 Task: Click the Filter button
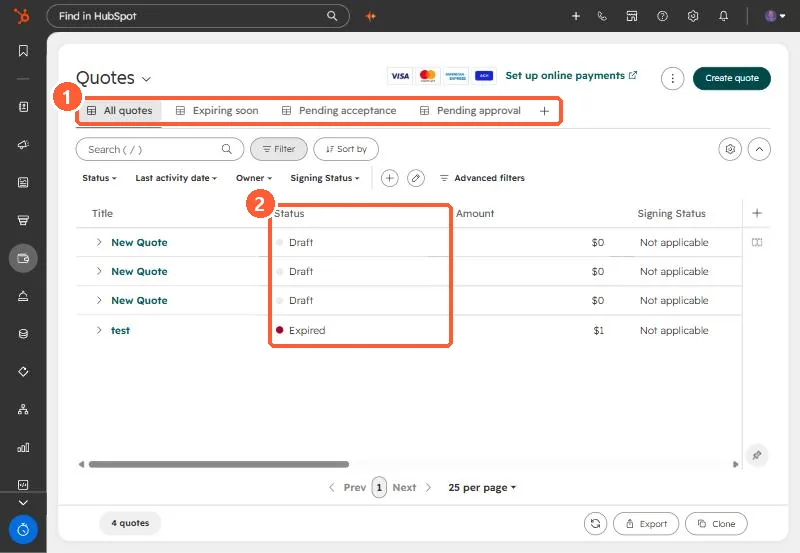pos(279,149)
